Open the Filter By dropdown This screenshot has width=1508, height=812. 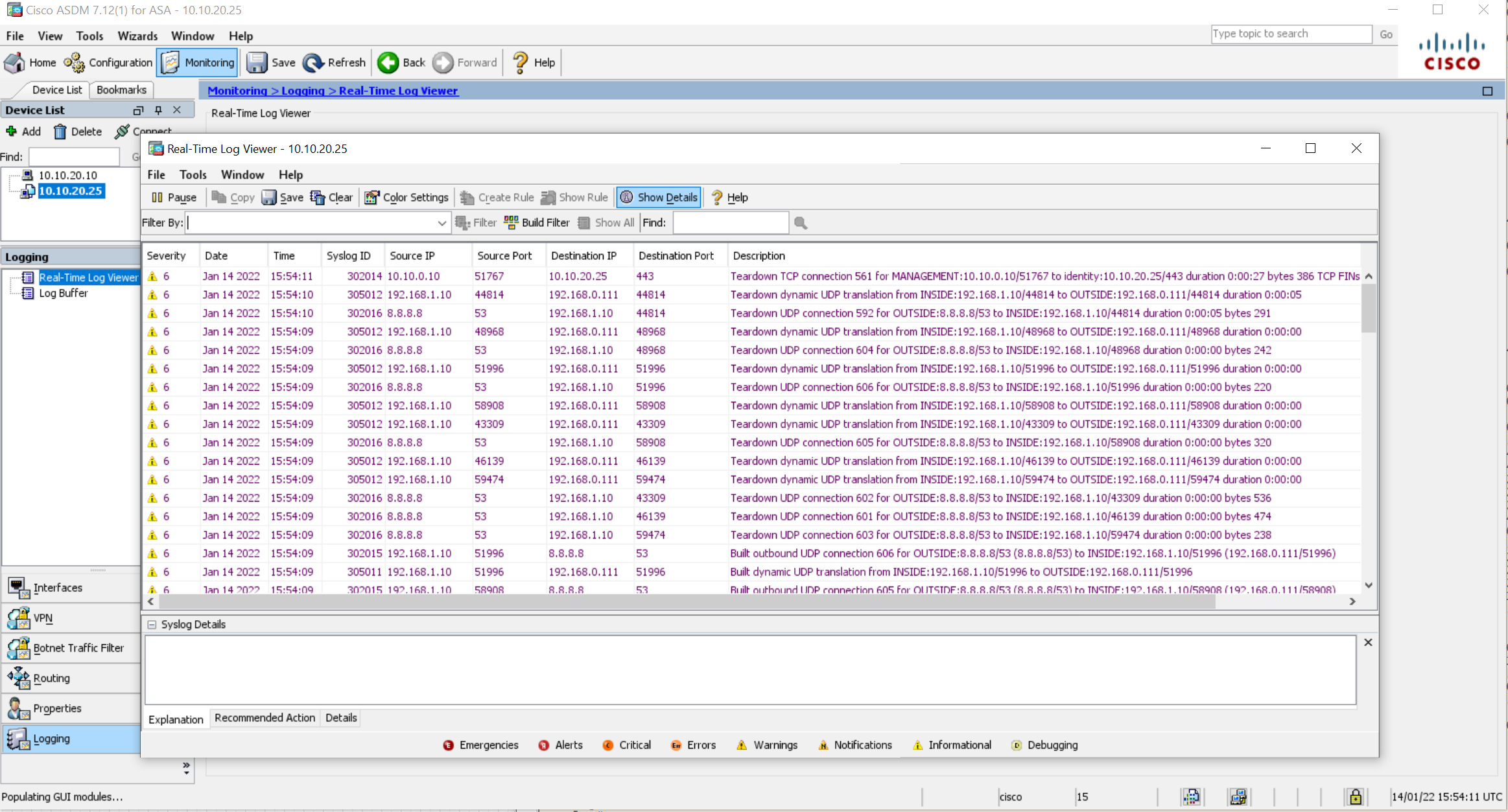[x=441, y=222]
